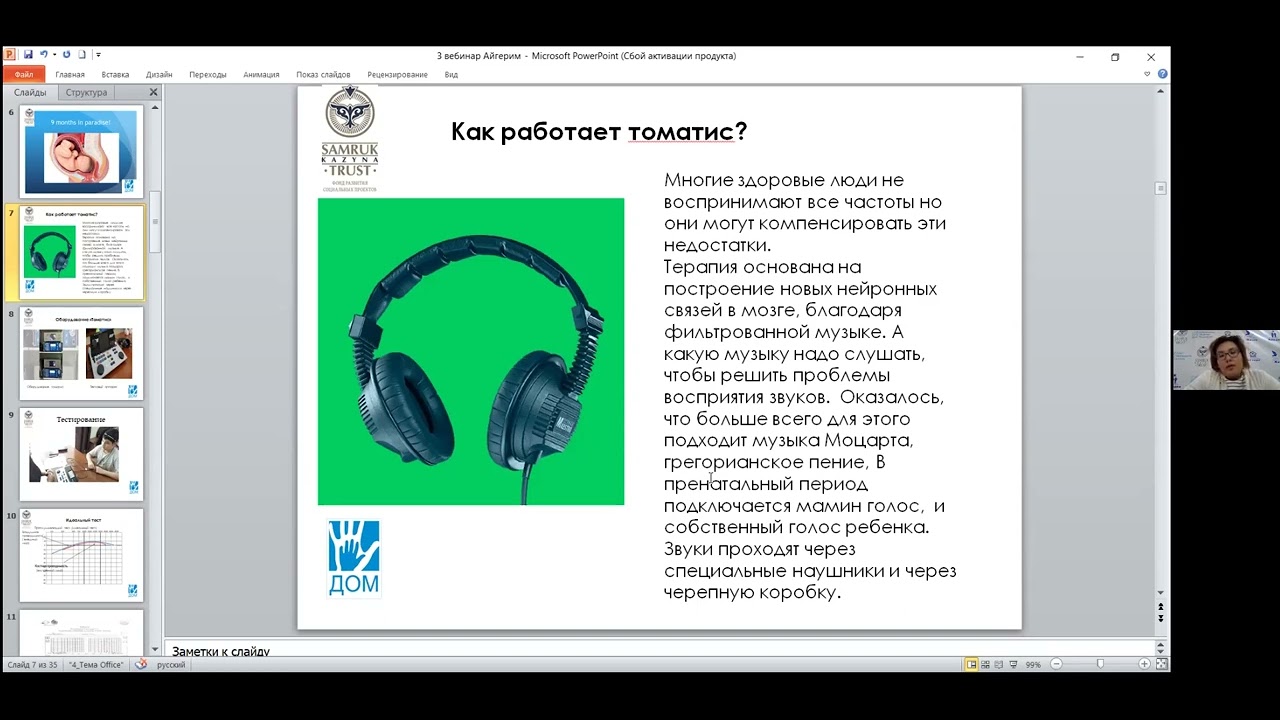Expand the ribbon with the chevron
1280x720 pixels.
coord(1147,74)
